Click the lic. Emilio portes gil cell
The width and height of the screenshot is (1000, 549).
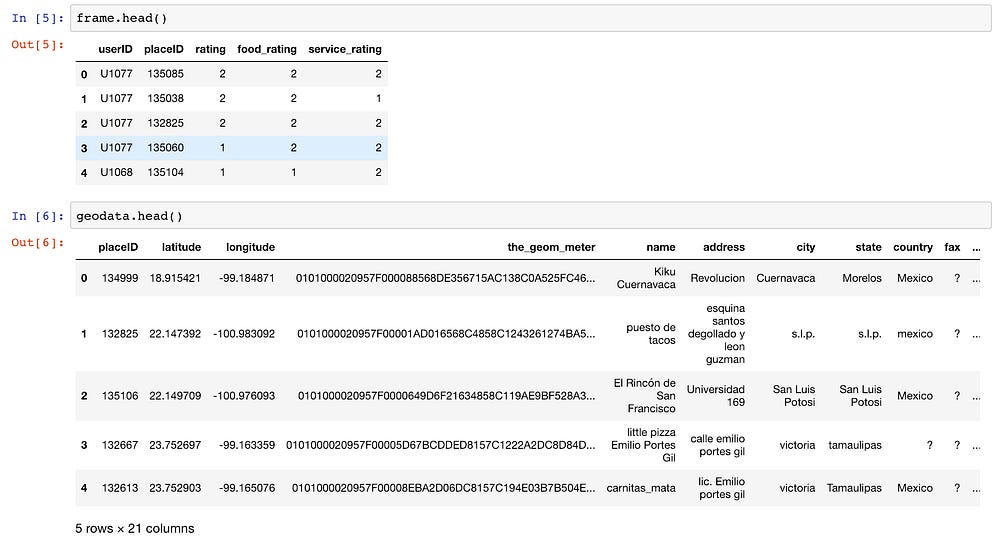coord(721,488)
